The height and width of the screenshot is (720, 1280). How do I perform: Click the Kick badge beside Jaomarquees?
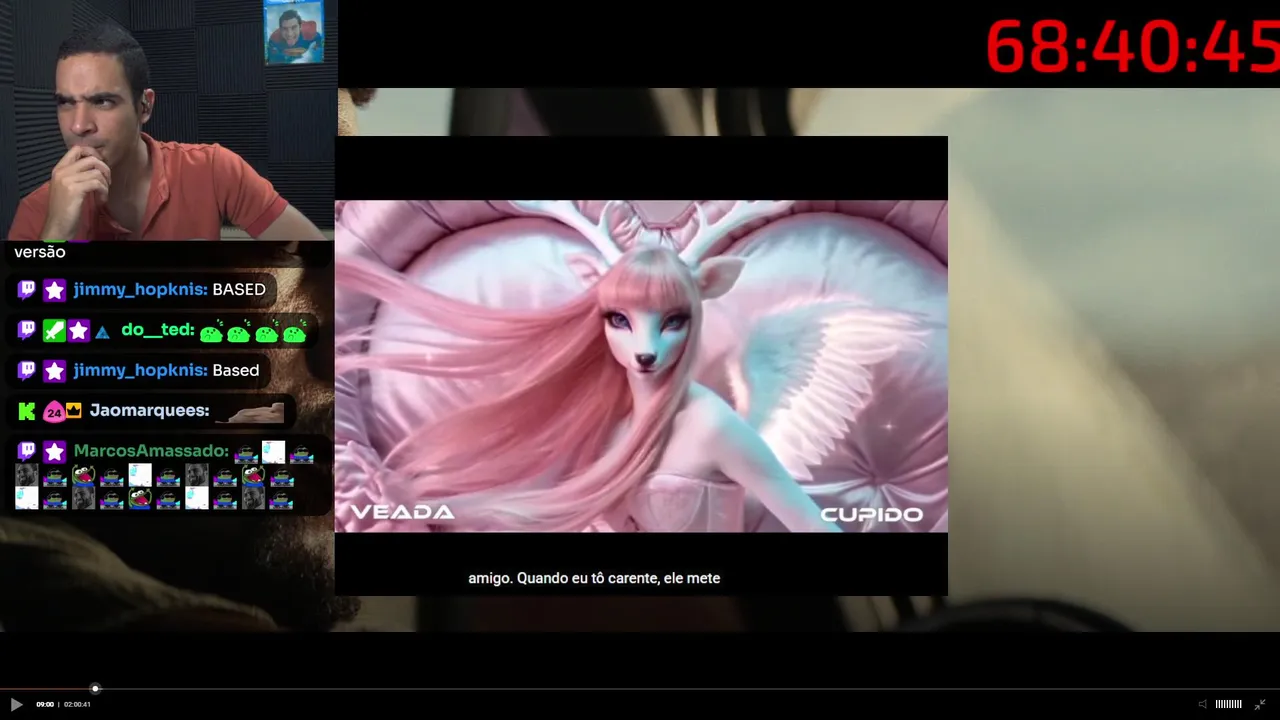(x=27, y=411)
